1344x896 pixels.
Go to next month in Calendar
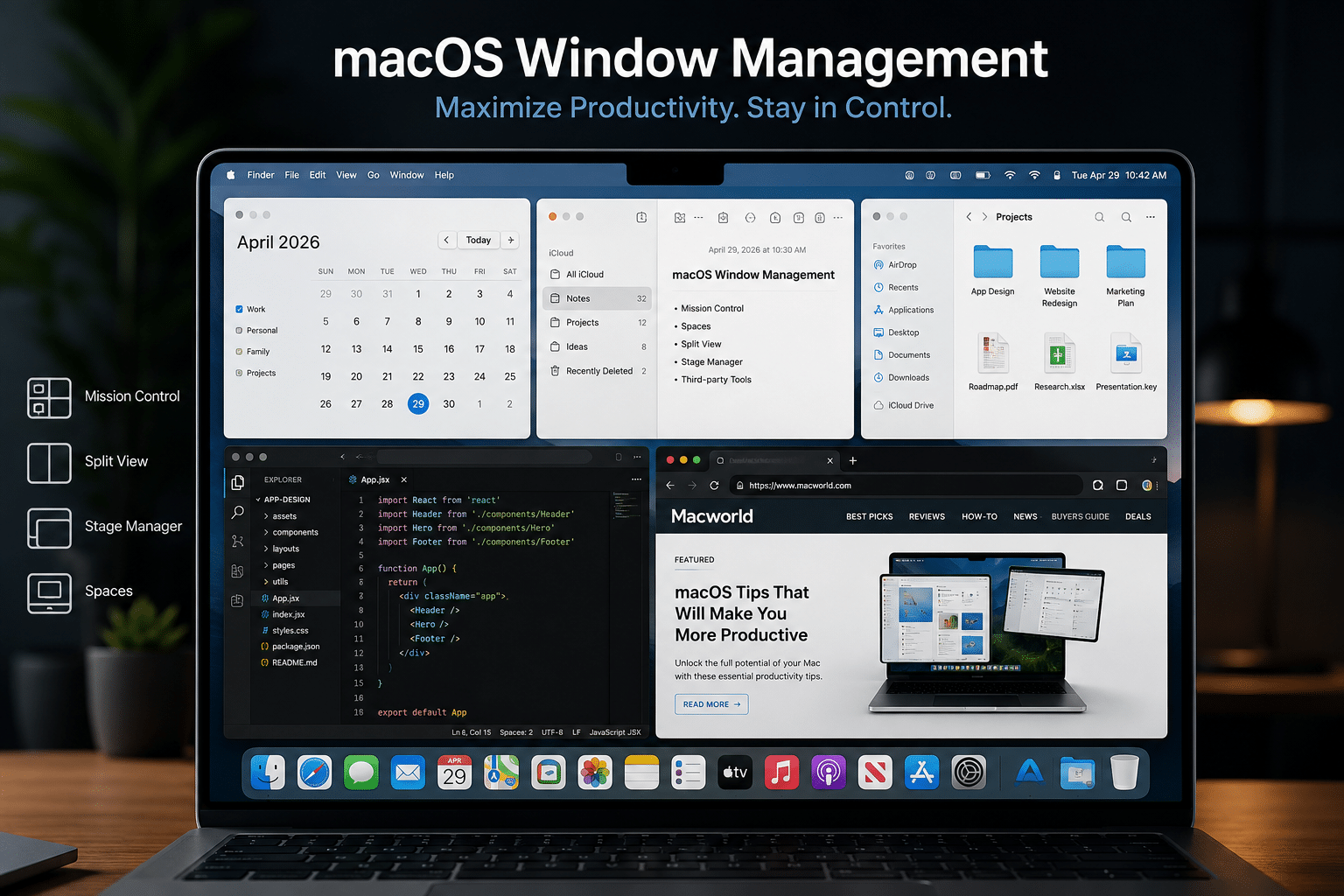[x=511, y=240]
